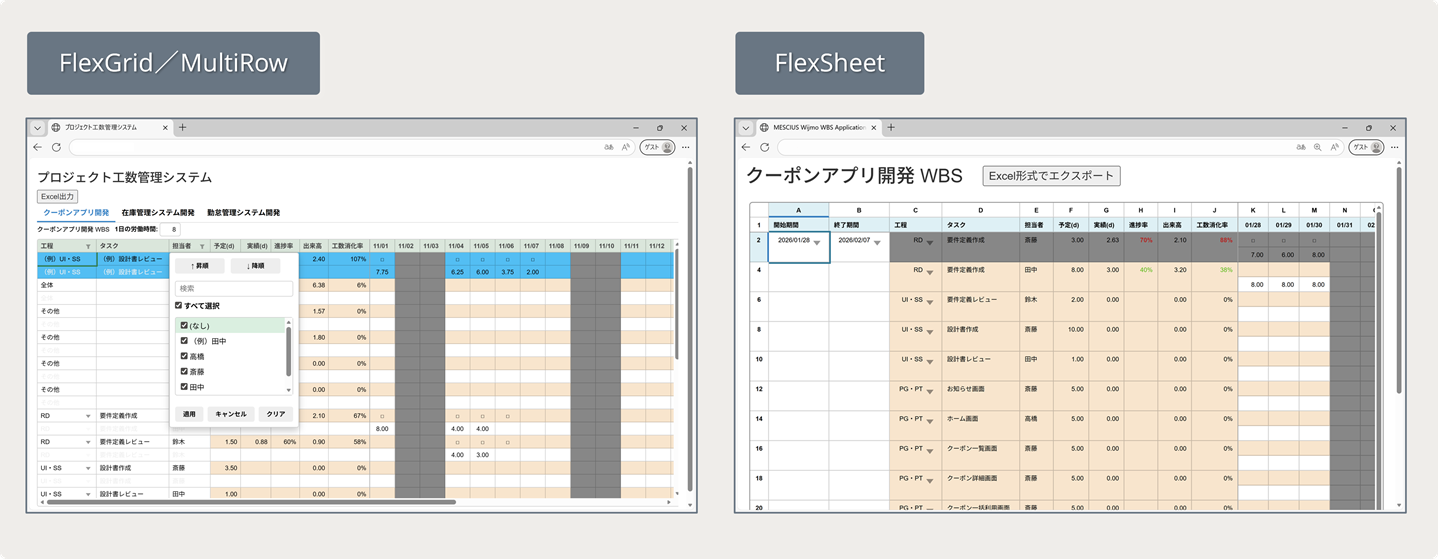This screenshot has height=559, width=1438.
Task: Click Excel形式でエクスポート button
Action: (1051, 176)
